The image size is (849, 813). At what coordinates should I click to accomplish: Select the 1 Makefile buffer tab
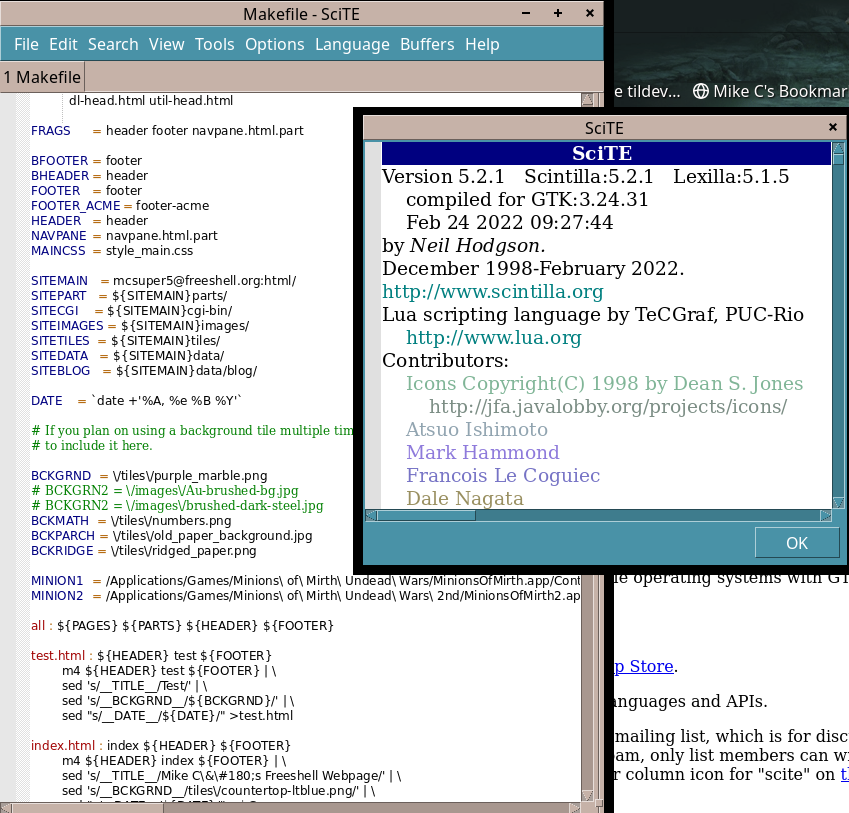[42, 77]
